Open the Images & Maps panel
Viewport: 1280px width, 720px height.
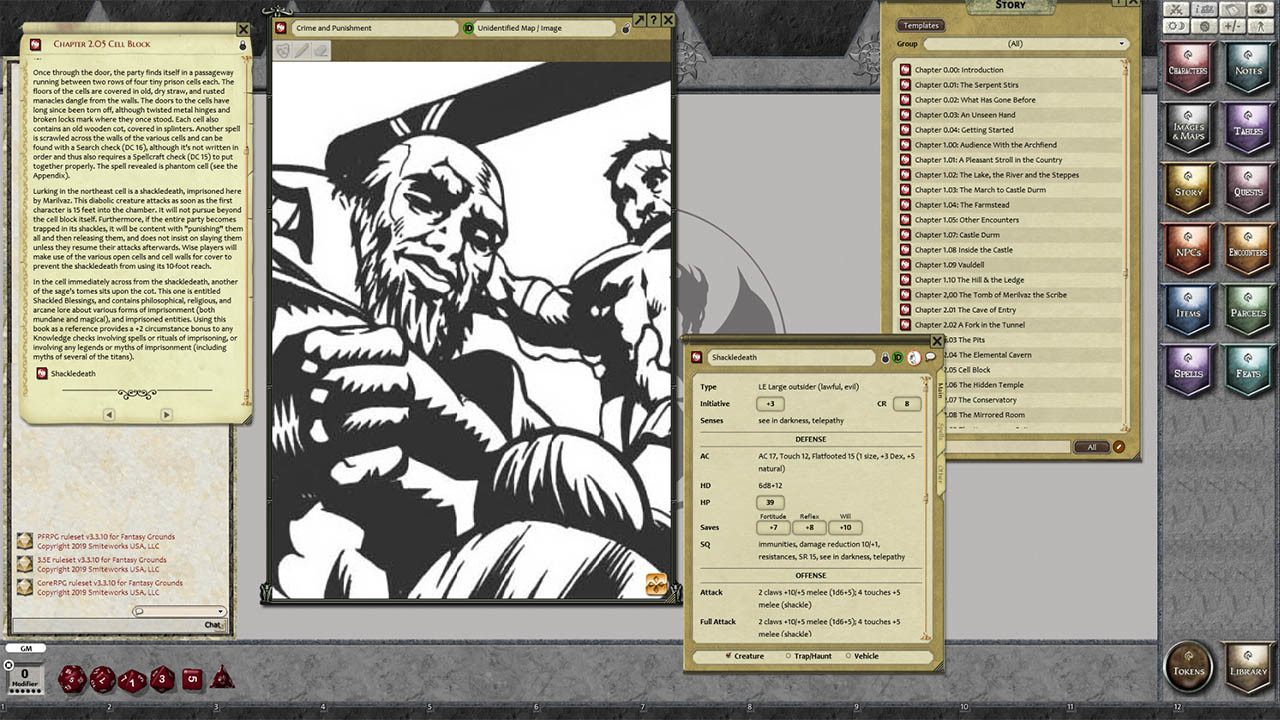point(1189,130)
